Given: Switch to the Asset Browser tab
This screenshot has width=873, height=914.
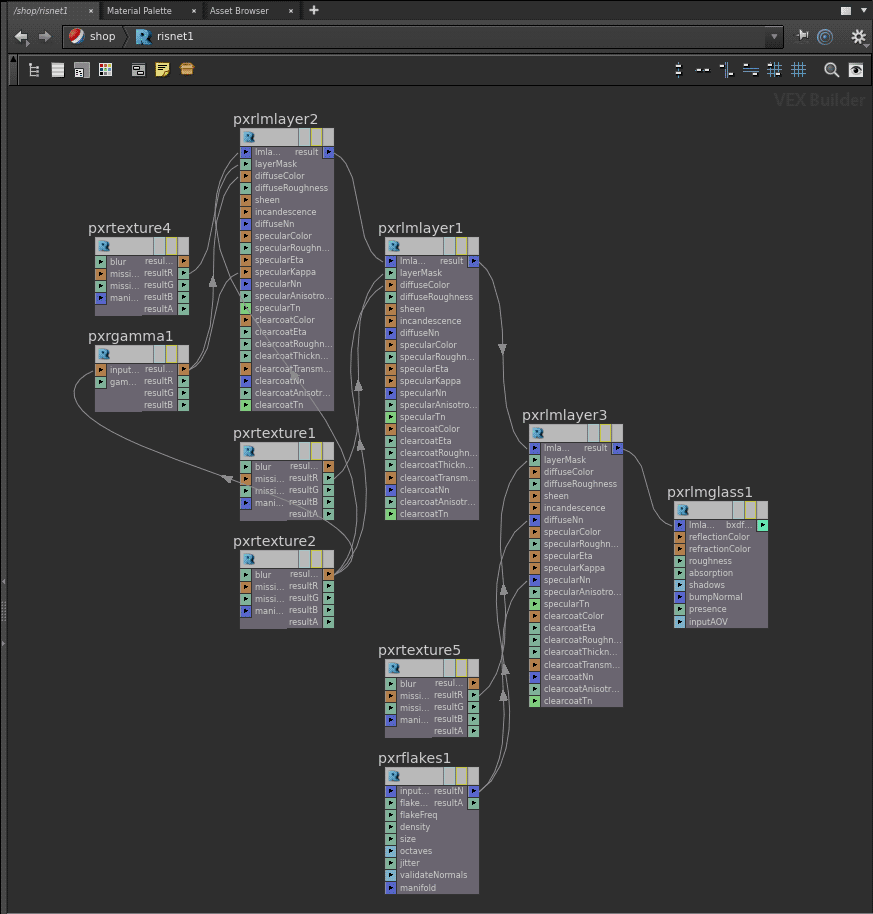Looking at the screenshot, I should 239,10.
